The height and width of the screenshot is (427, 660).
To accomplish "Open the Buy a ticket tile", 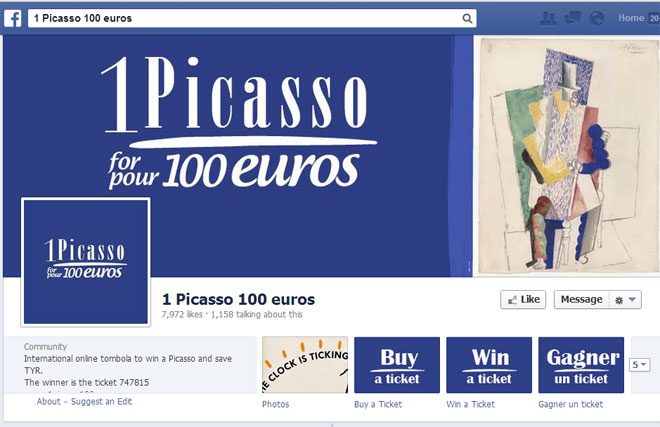I will pyautogui.click(x=397, y=365).
